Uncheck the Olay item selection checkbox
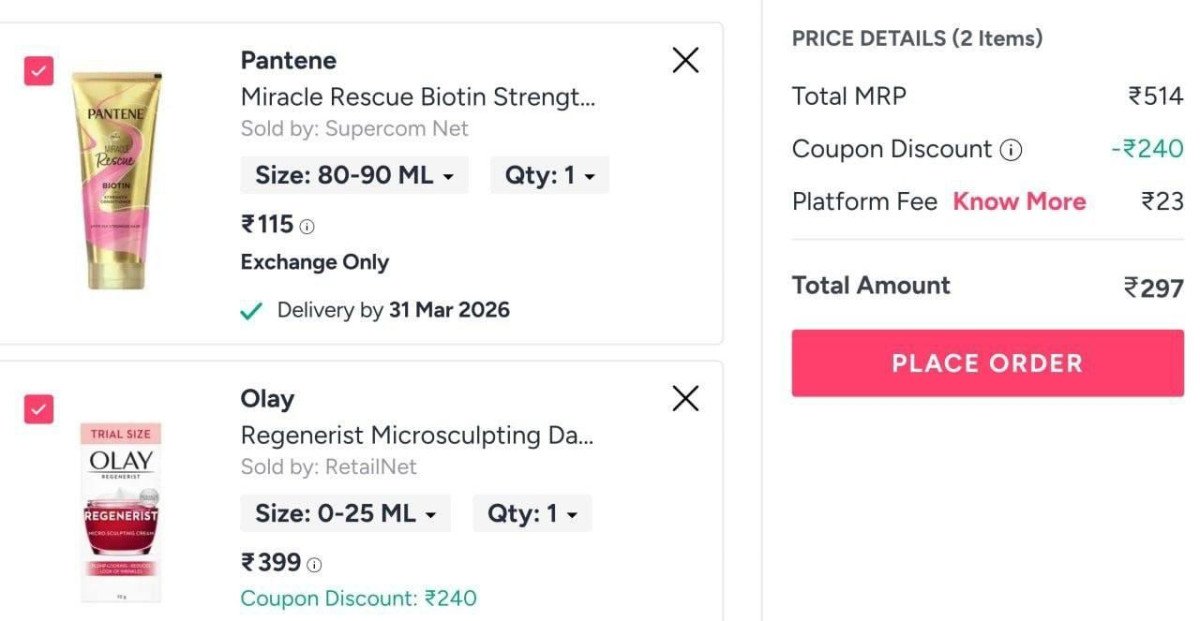 [37, 409]
